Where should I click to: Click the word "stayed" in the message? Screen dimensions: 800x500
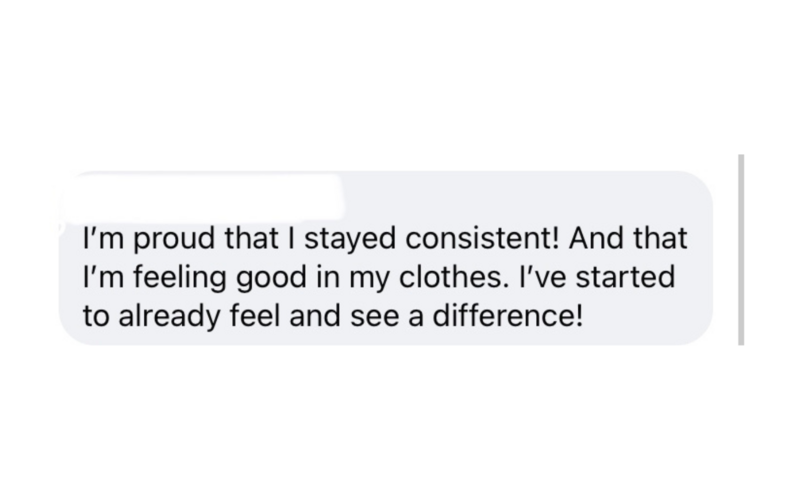pos(350,239)
